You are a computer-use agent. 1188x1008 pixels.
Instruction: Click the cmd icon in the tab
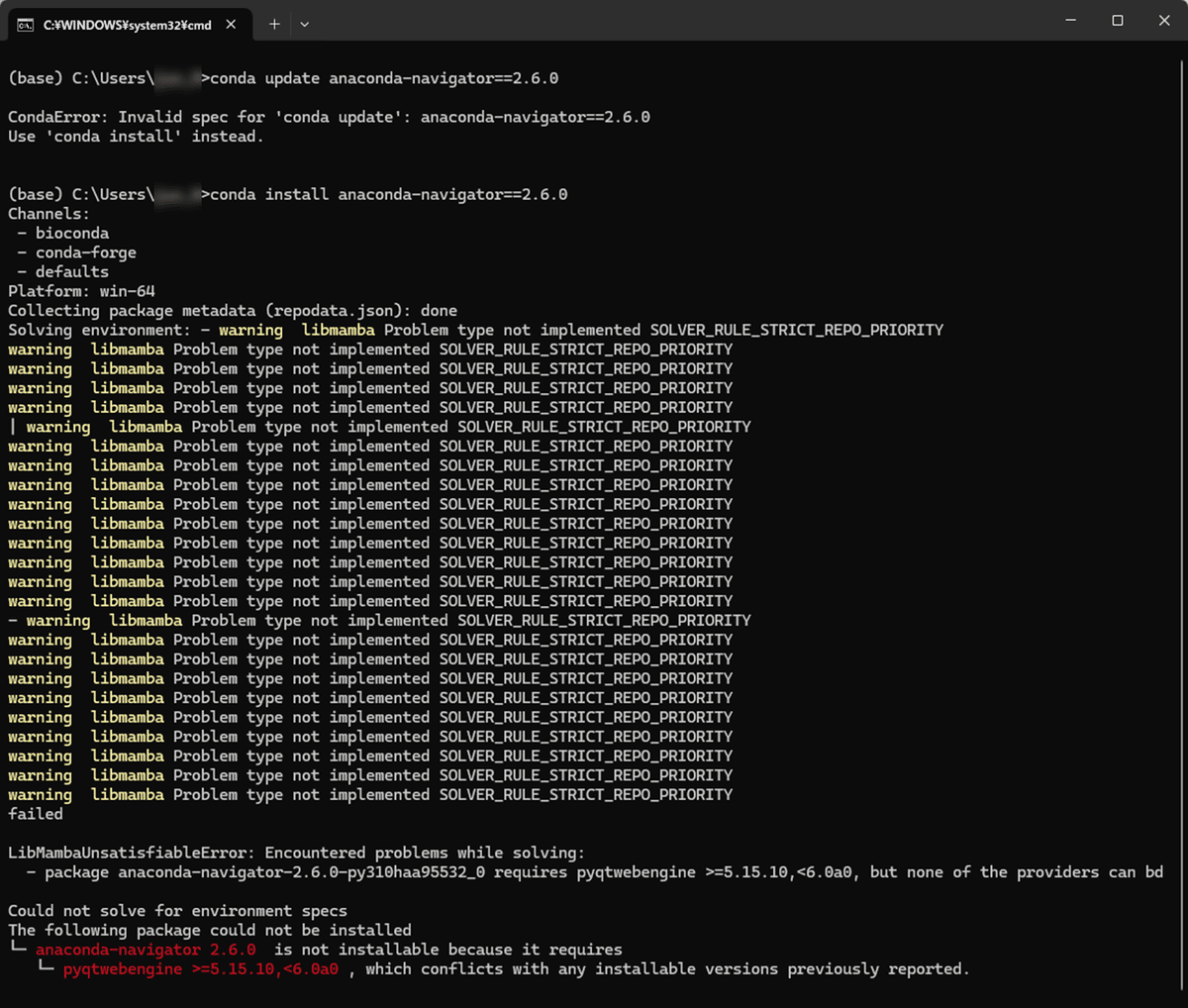(25, 25)
